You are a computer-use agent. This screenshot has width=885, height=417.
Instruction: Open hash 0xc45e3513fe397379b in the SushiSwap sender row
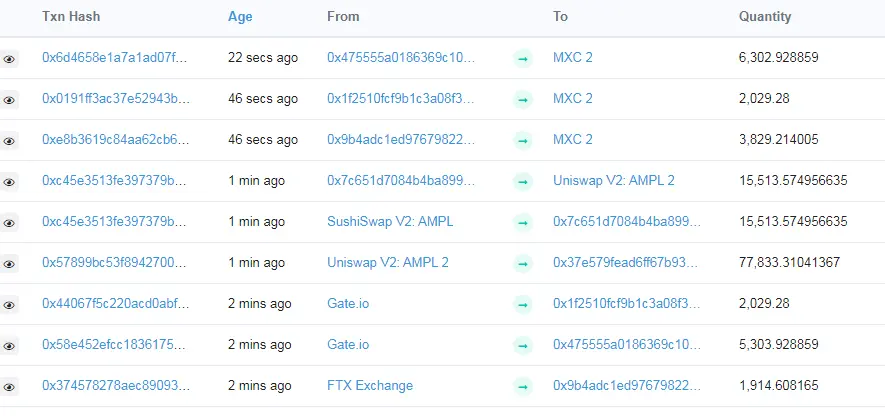pyautogui.click(x=114, y=221)
